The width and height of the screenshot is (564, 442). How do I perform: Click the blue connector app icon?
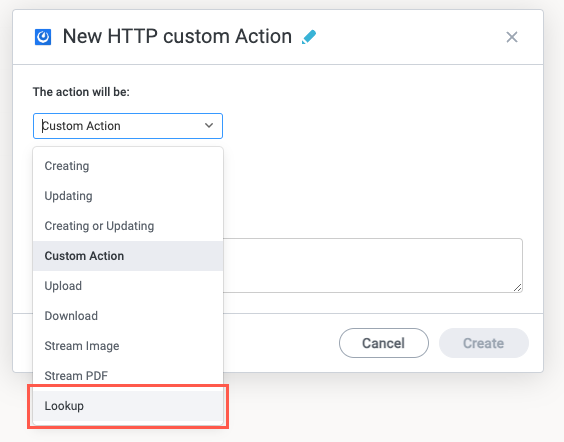click(43, 37)
